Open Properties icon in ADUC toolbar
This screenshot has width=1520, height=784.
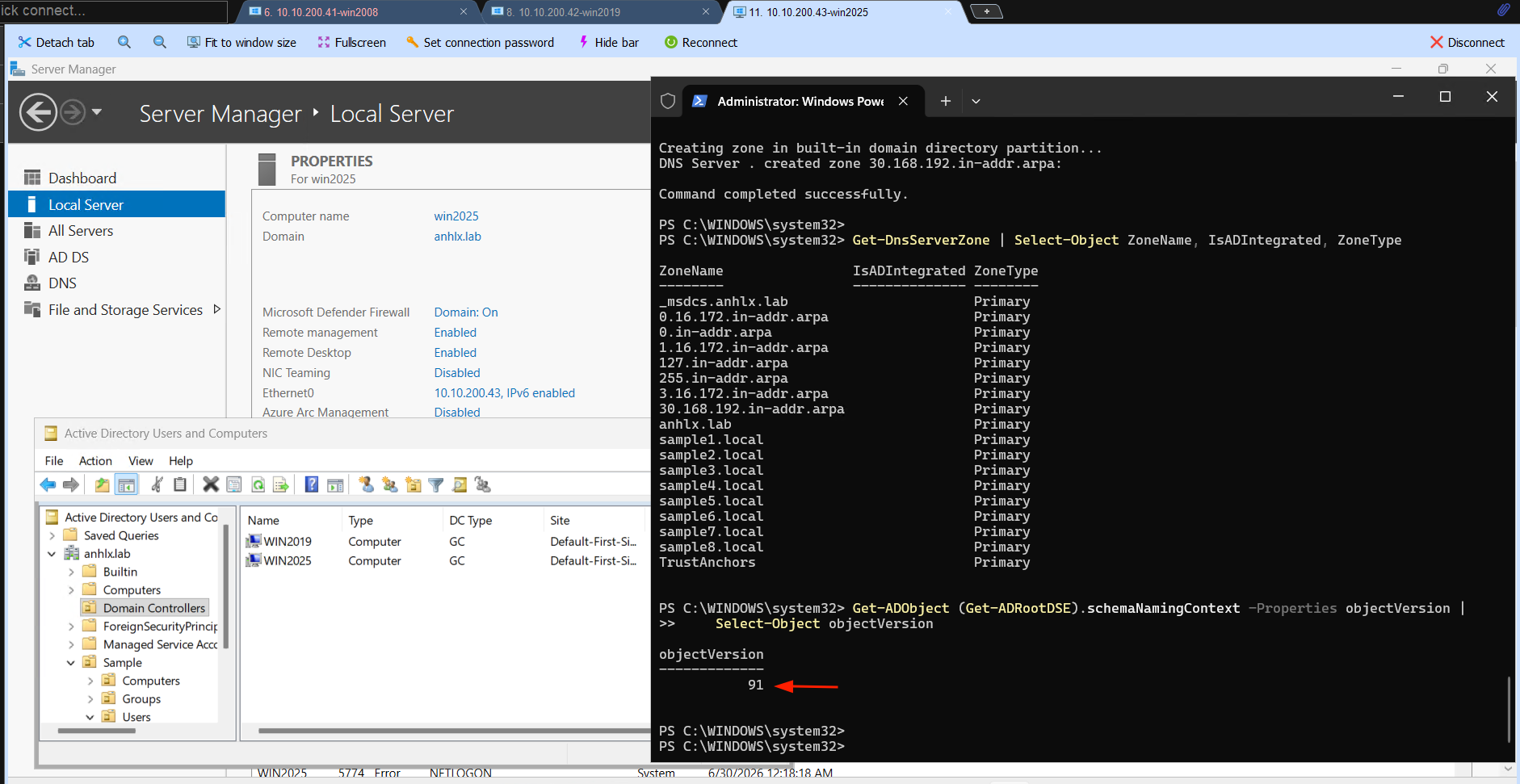(234, 484)
